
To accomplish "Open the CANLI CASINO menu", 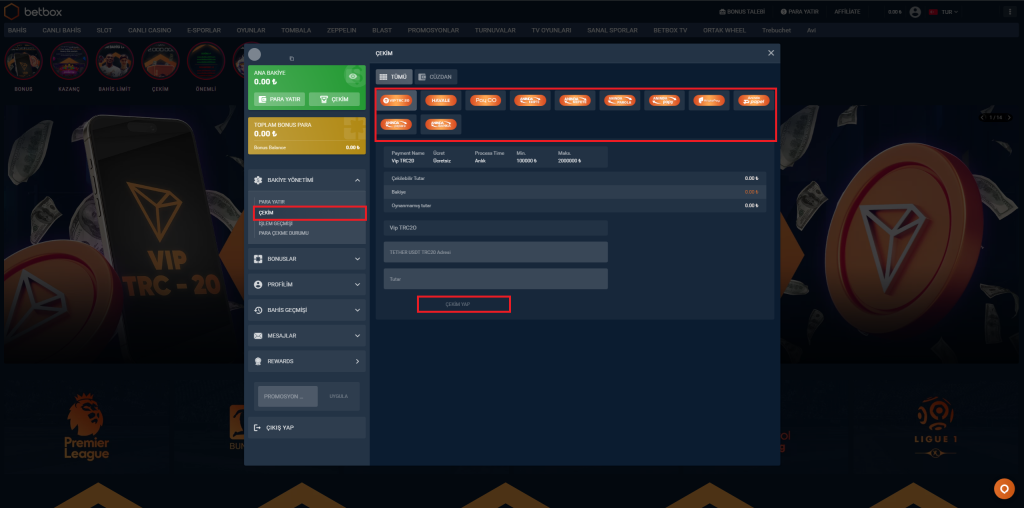I will click(x=150, y=31).
